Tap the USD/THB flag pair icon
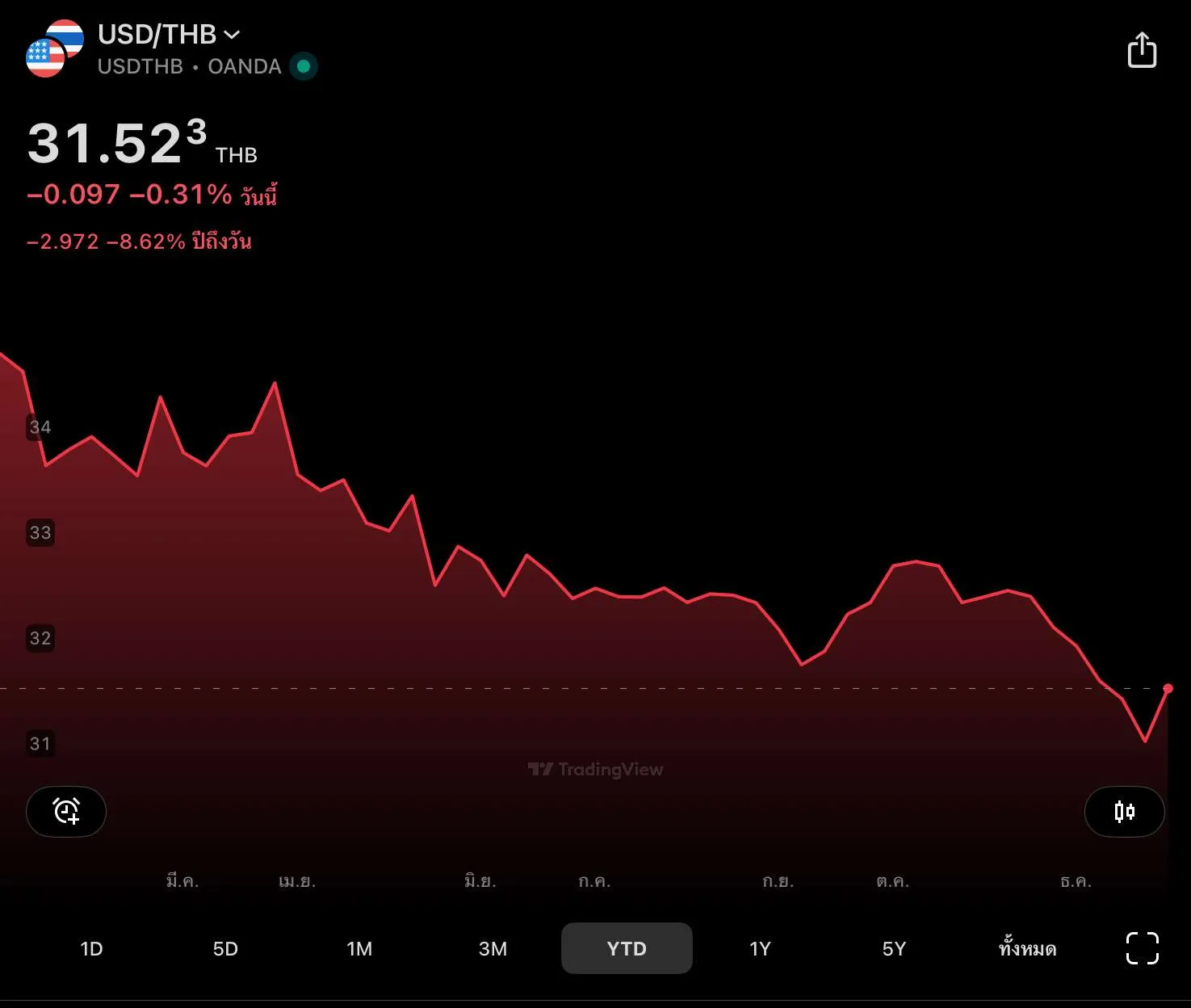 point(54,49)
